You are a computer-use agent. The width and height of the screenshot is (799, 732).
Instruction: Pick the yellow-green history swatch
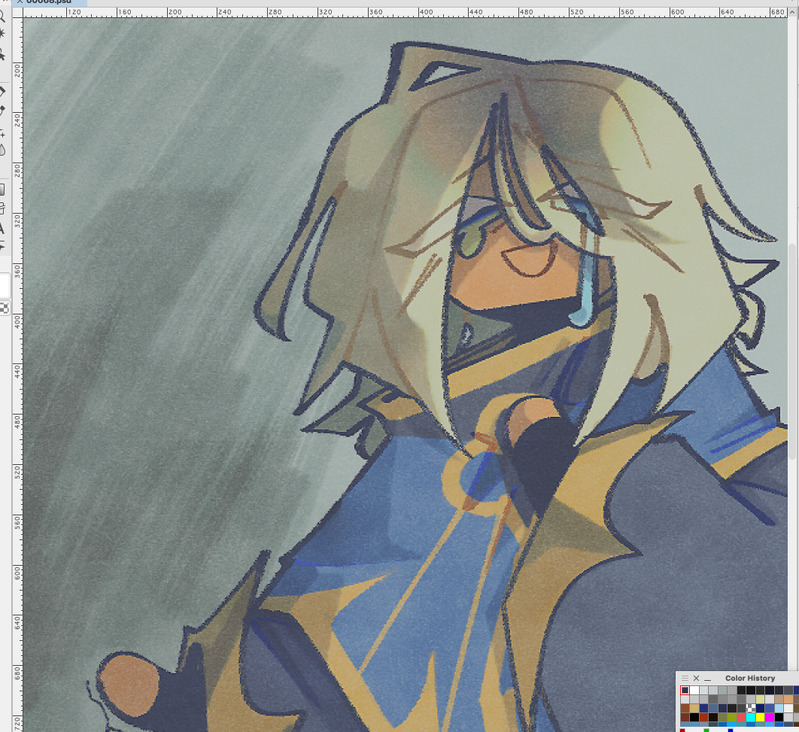pyautogui.click(x=732, y=717)
